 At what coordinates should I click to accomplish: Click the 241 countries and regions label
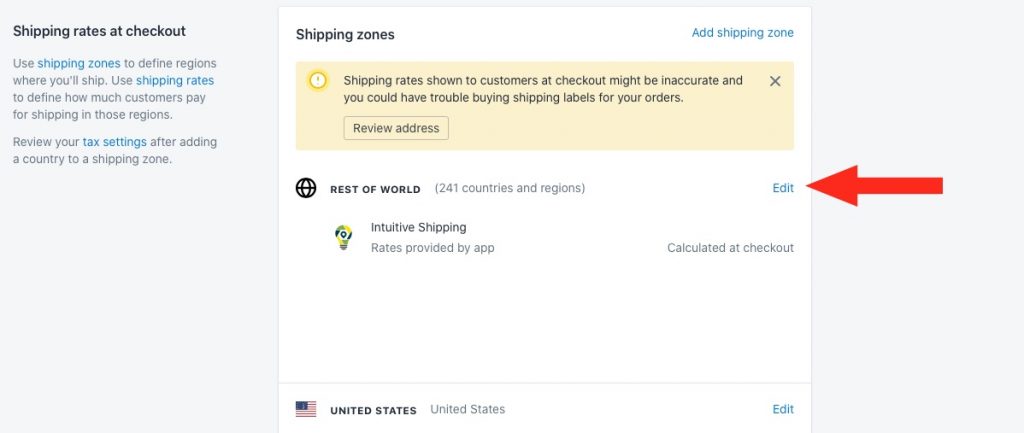(510, 188)
